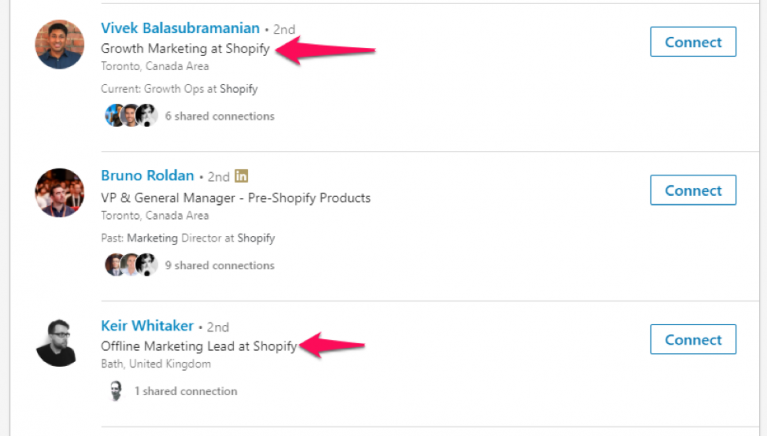The image size is (767, 436).
Task: Open Bruno Roldan's profile photo
Action: 60,193
